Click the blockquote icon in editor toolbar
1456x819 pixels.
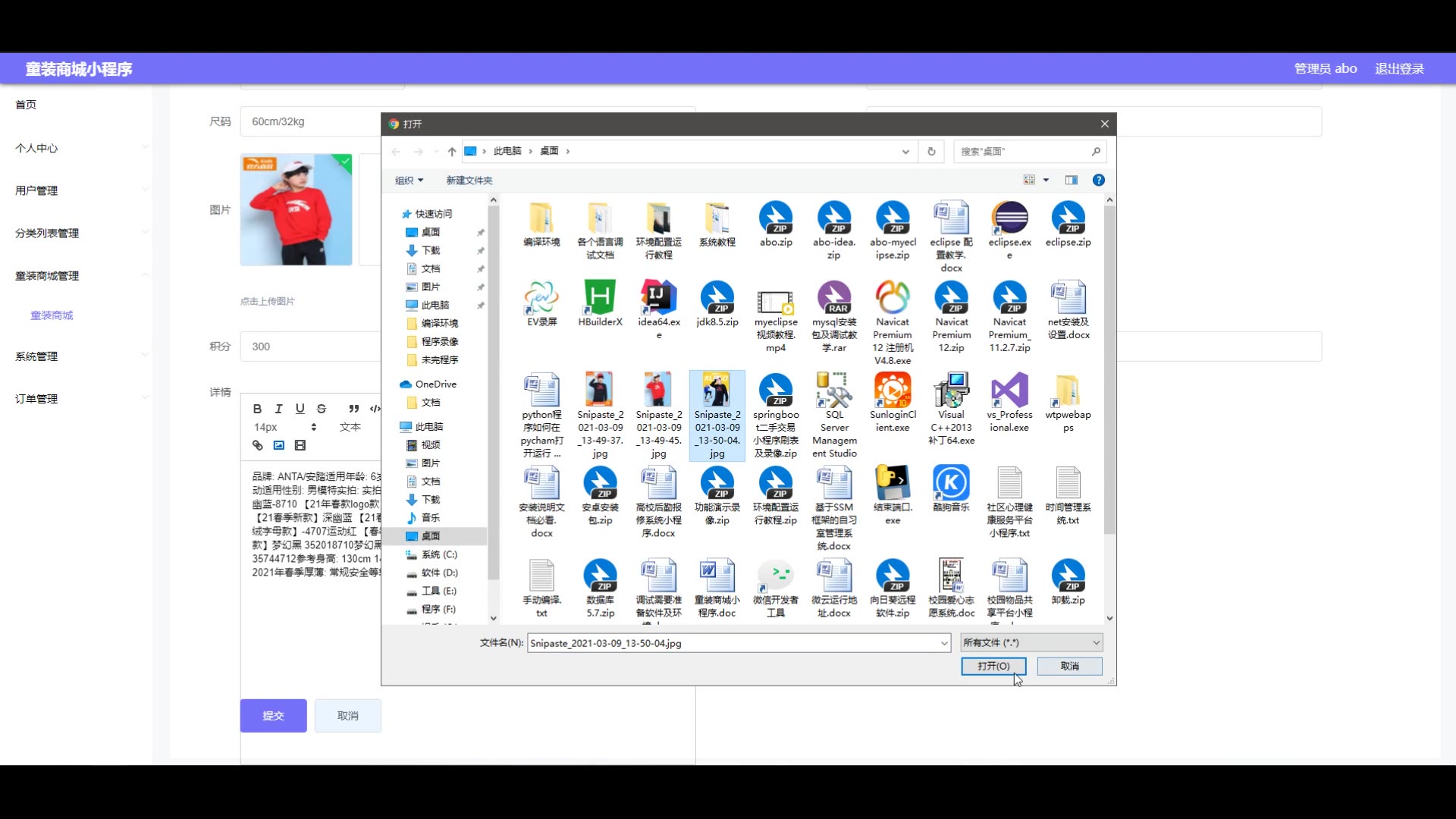pyautogui.click(x=353, y=408)
